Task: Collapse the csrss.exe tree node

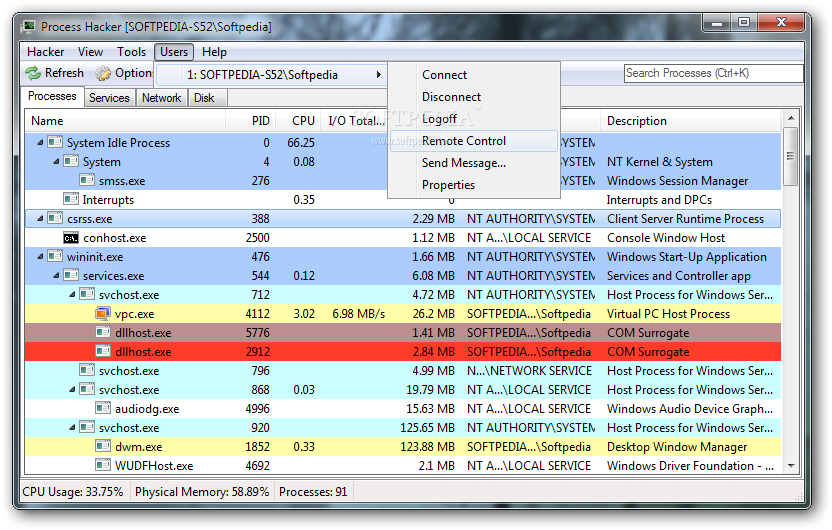Action: click(x=40, y=219)
